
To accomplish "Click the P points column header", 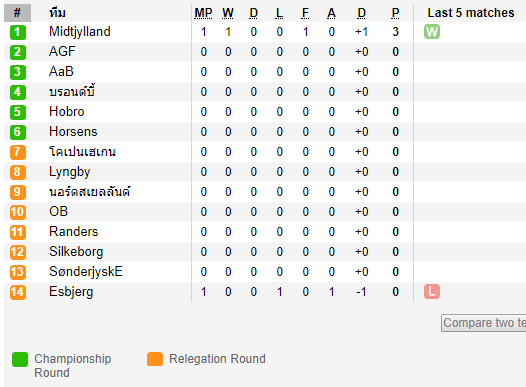I will 396,13.
